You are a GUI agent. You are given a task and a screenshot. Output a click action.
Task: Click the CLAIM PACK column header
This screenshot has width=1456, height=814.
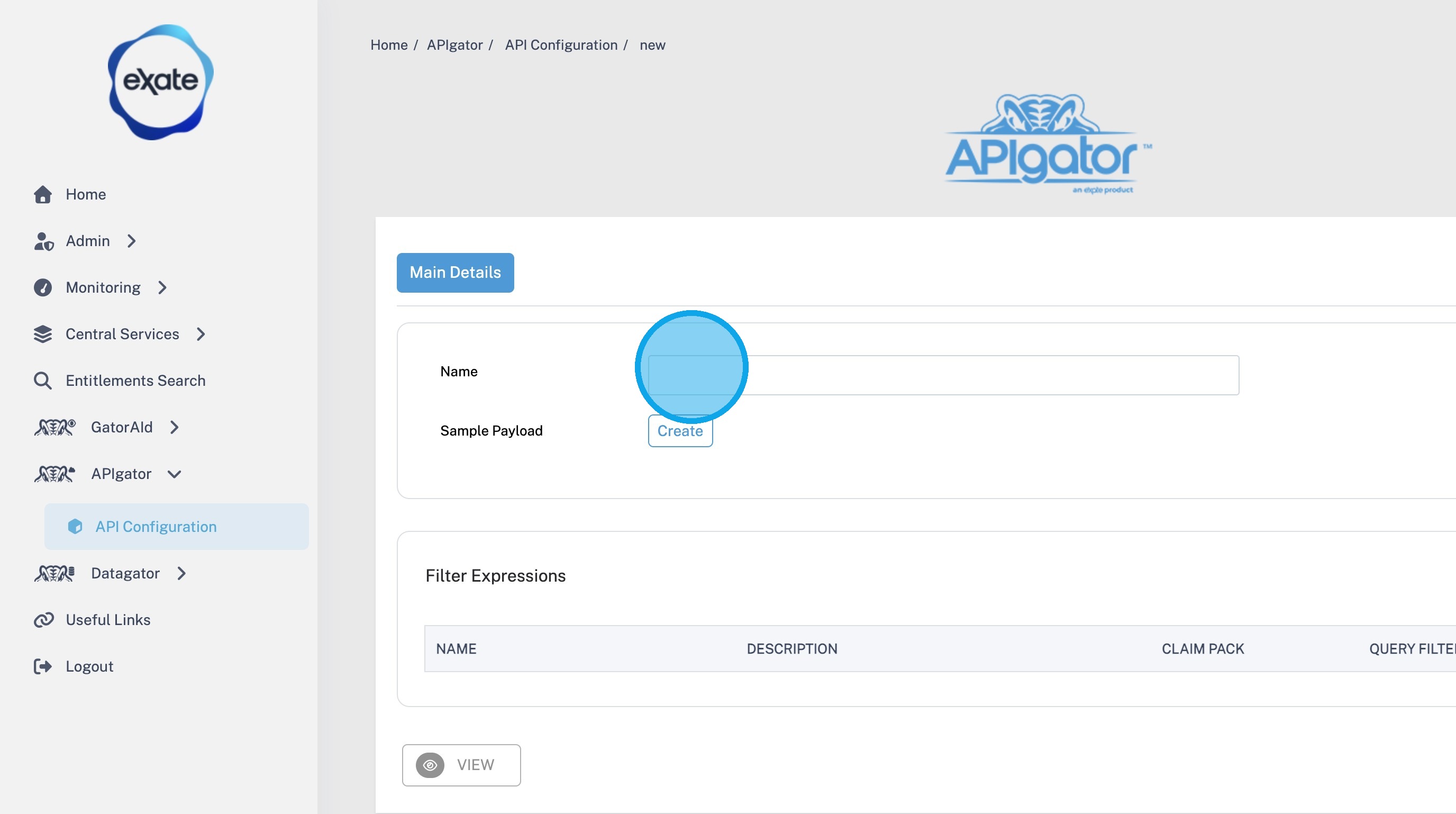[x=1203, y=649]
